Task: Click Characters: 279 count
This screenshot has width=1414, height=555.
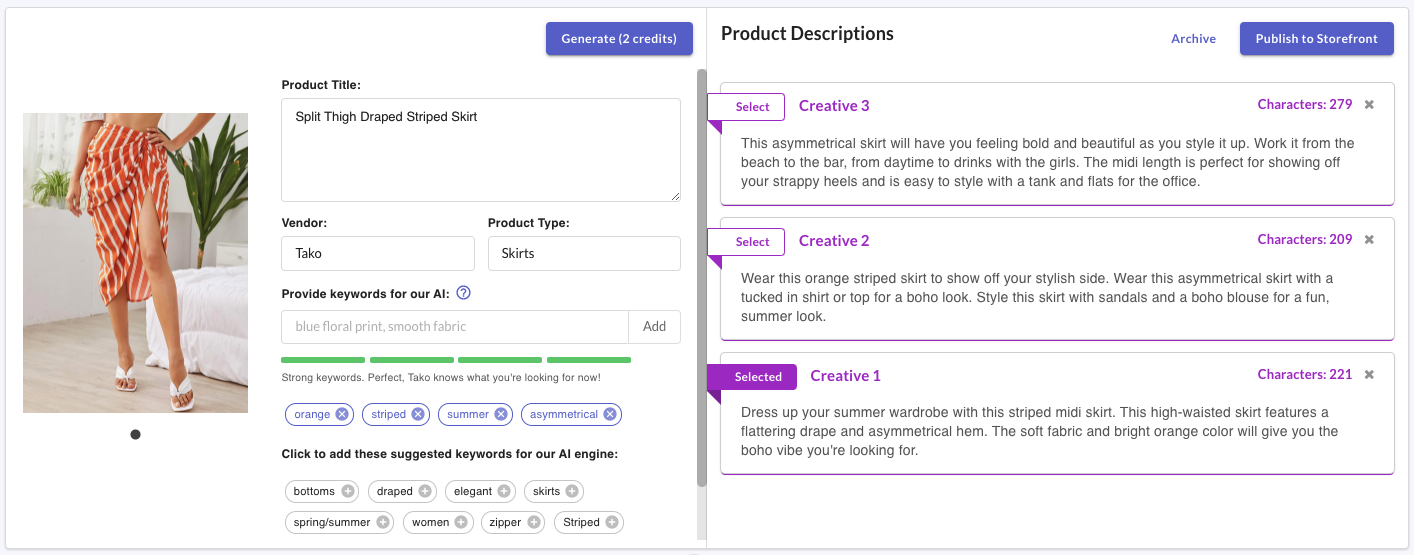Action: 1305,105
